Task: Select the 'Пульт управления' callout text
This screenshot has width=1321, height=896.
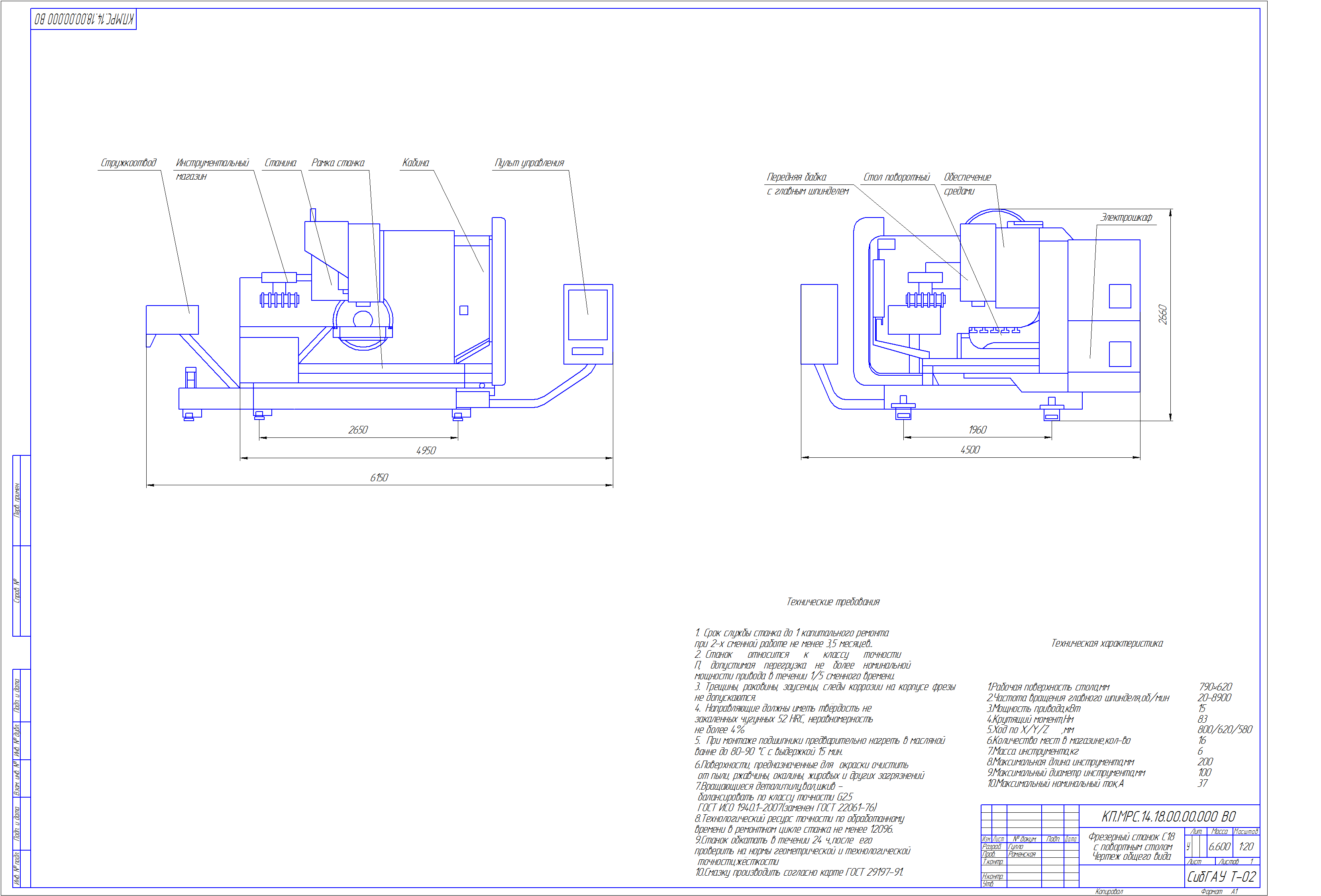Action: click(529, 163)
